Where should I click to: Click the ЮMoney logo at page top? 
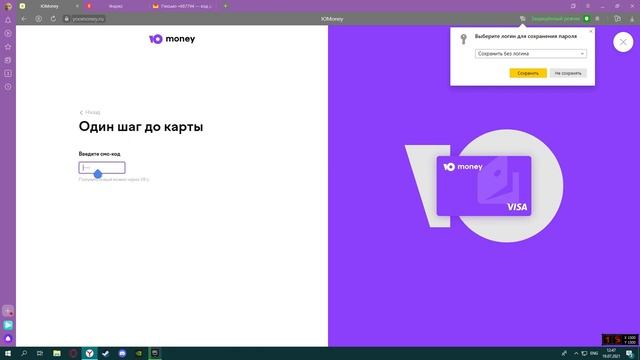(172, 39)
